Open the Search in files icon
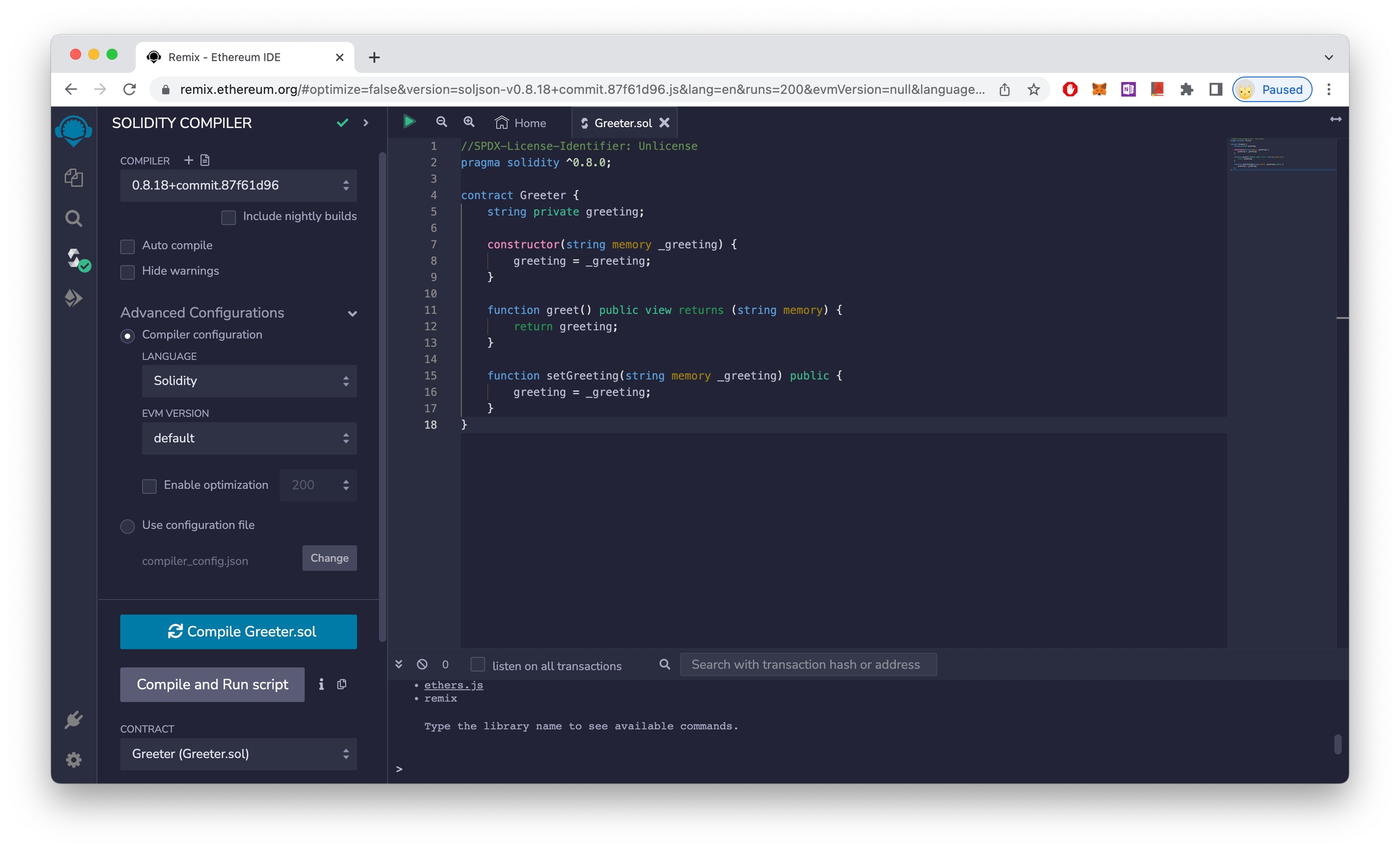Viewport: 1400px width, 851px height. click(x=74, y=218)
